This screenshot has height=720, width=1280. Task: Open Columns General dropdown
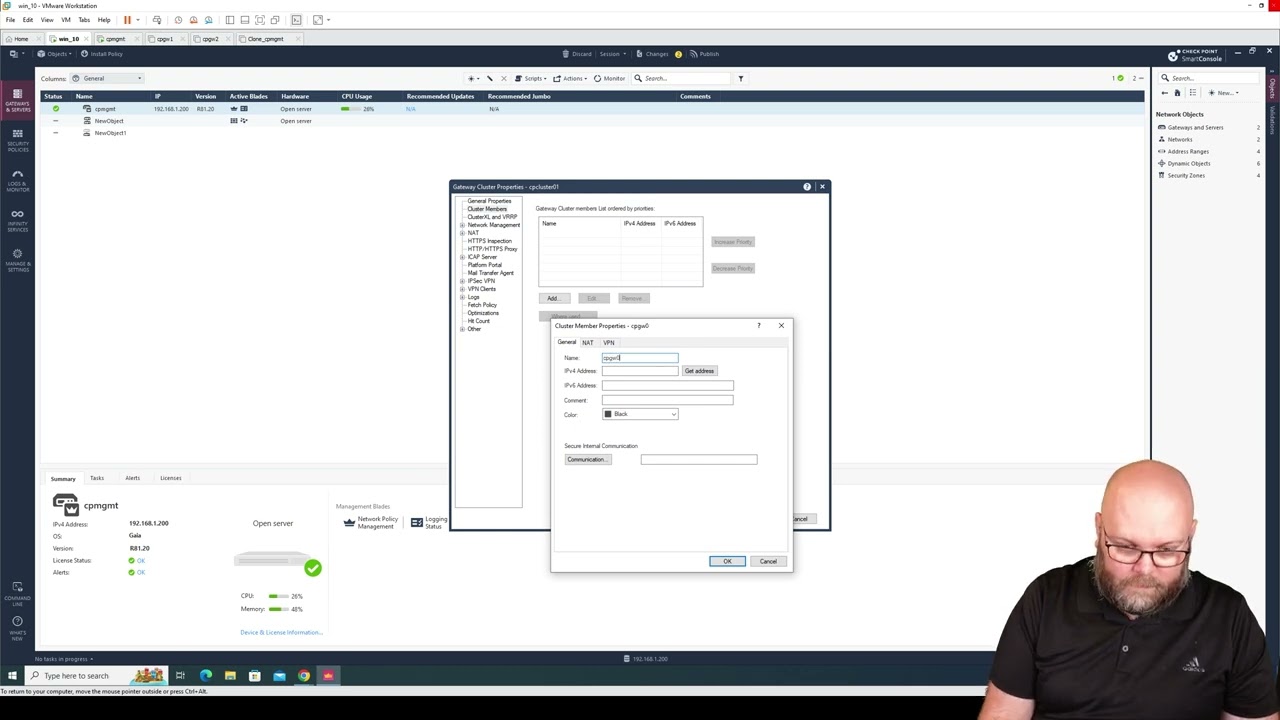pos(107,78)
